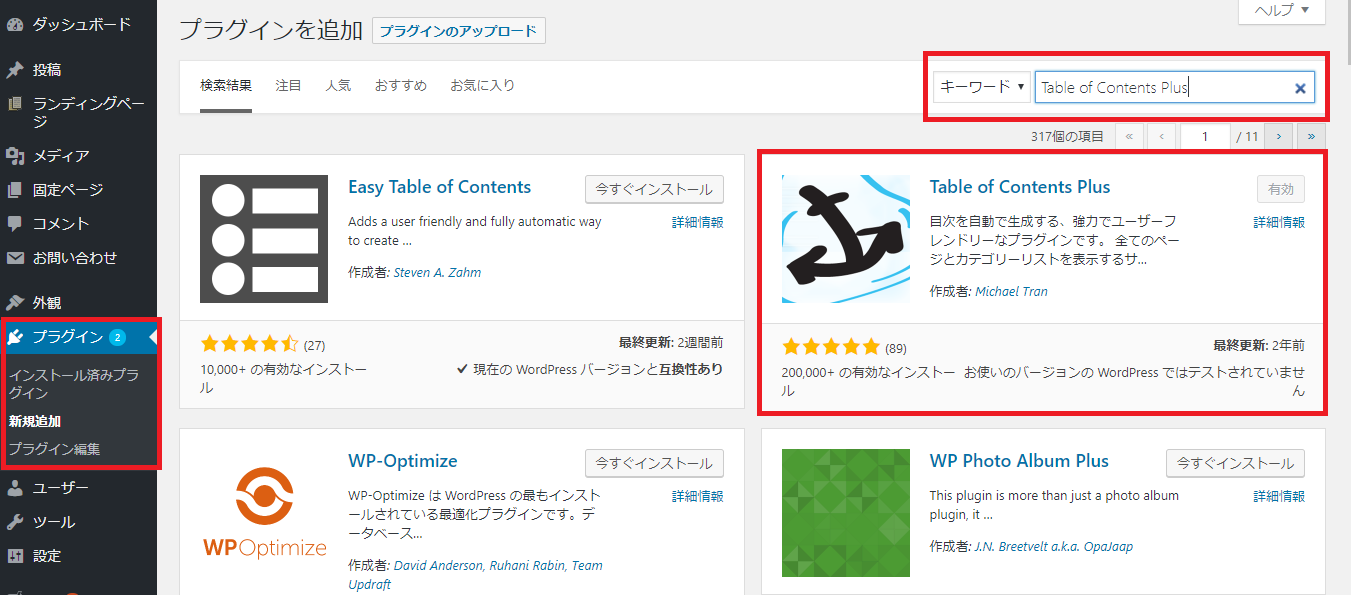Install Easy Table of Contents now
Image resolution: width=1351 pixels, height=595 pixels.
pyautogui.click(x=654, y=189)
